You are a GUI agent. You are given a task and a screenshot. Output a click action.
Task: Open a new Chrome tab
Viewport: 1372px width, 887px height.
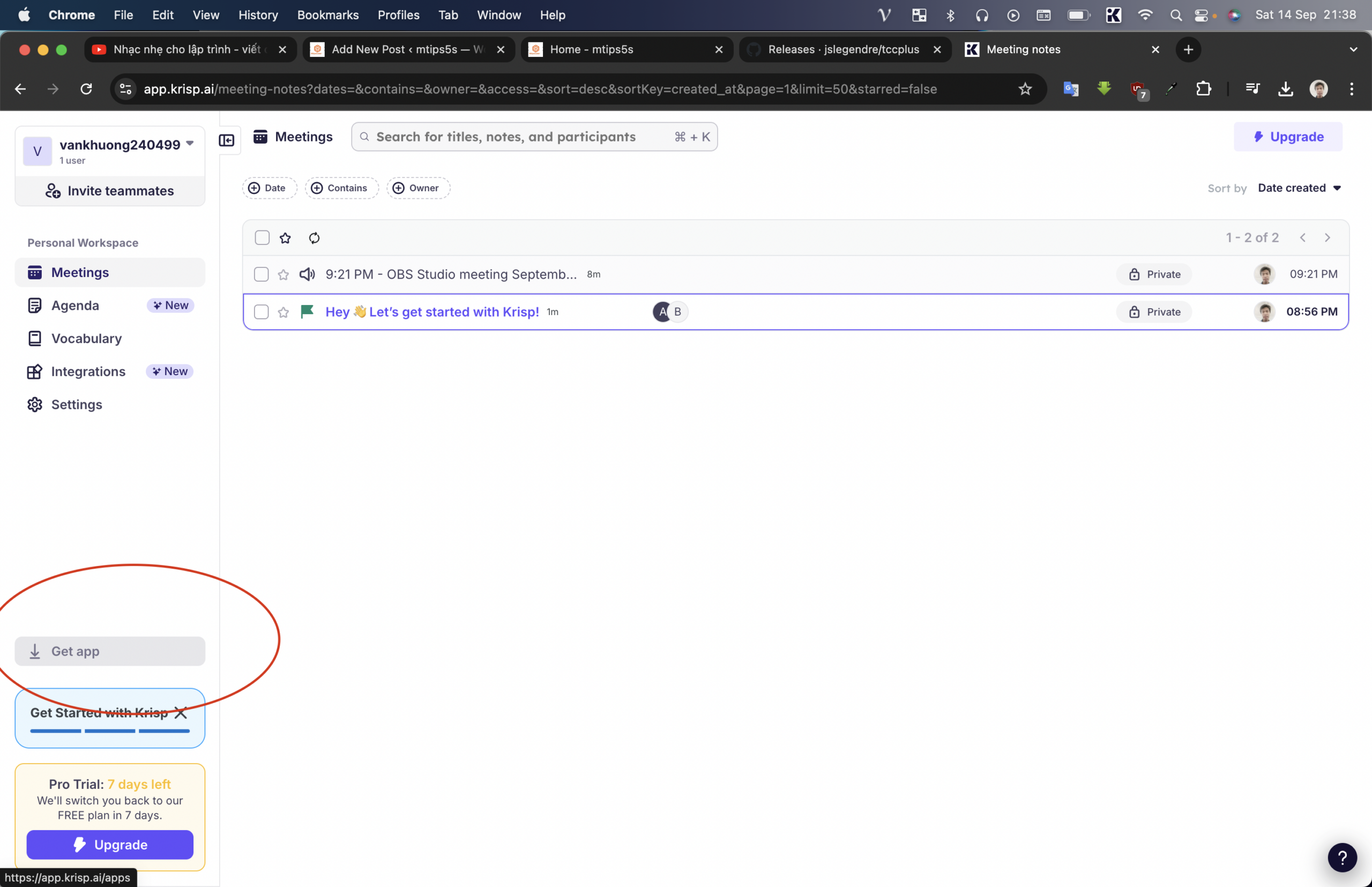pos(1188,49)
